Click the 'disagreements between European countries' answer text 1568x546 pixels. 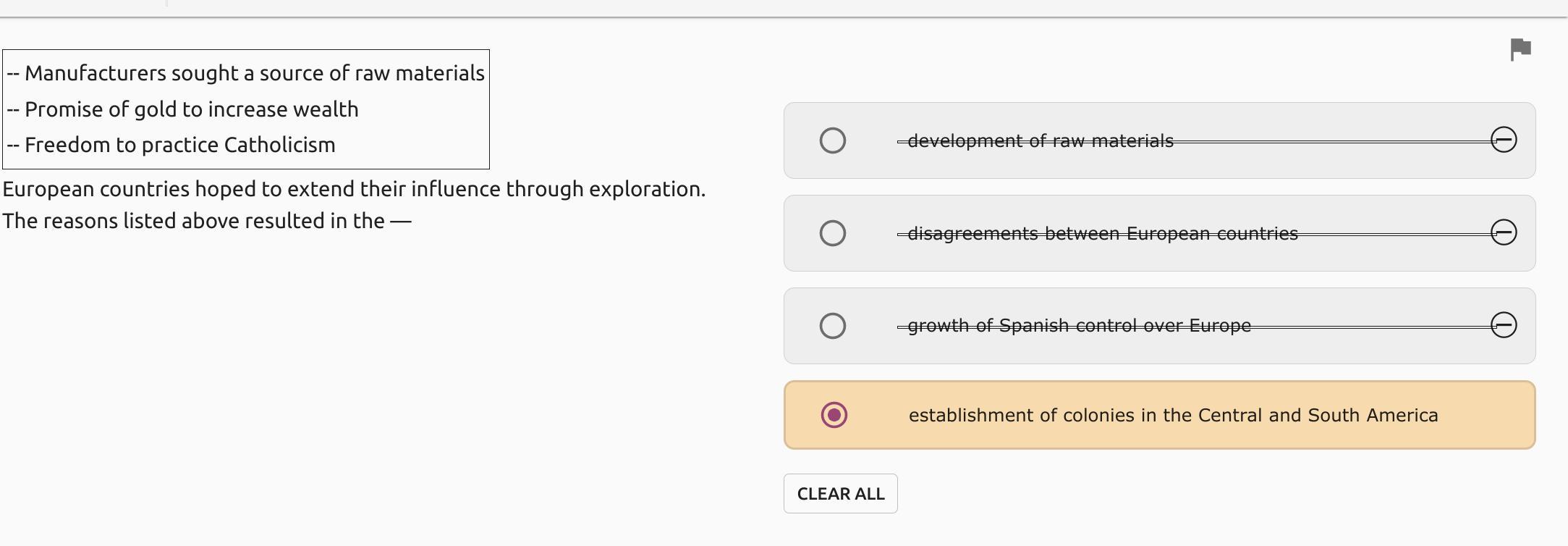pos(1102,234)
